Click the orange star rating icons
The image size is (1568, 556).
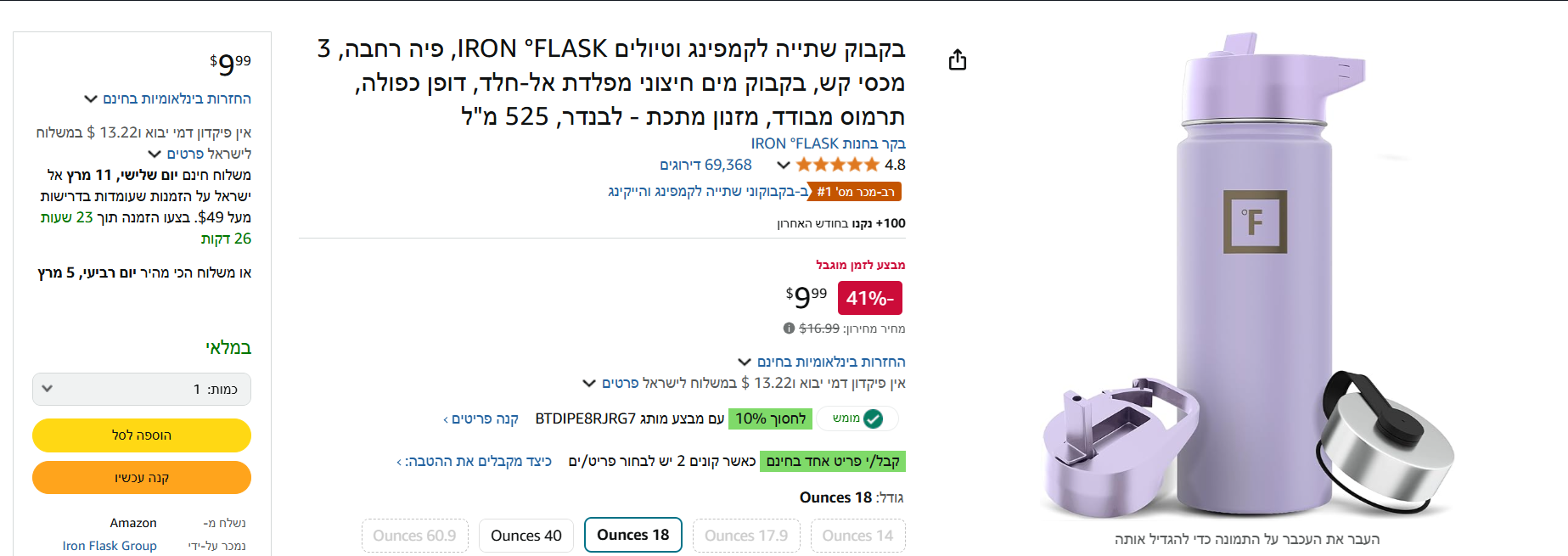point(837,165)
